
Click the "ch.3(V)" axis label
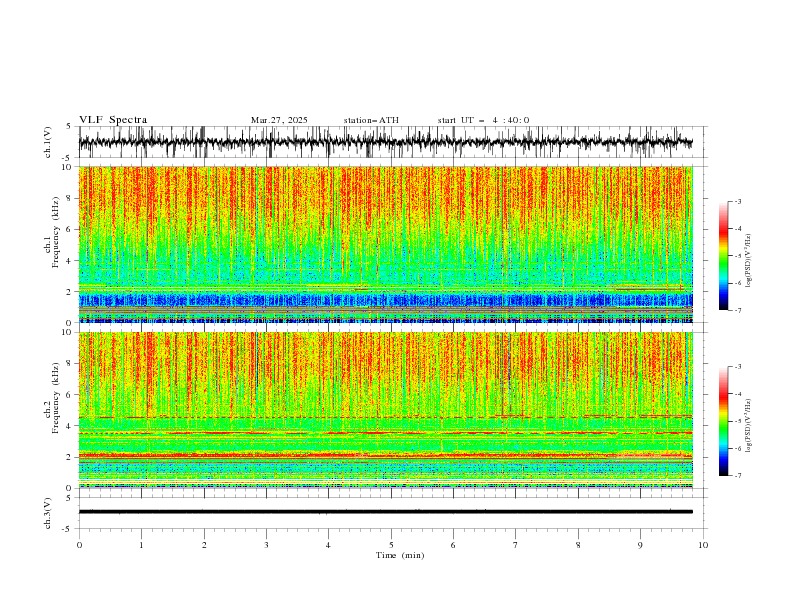point(48,513)
